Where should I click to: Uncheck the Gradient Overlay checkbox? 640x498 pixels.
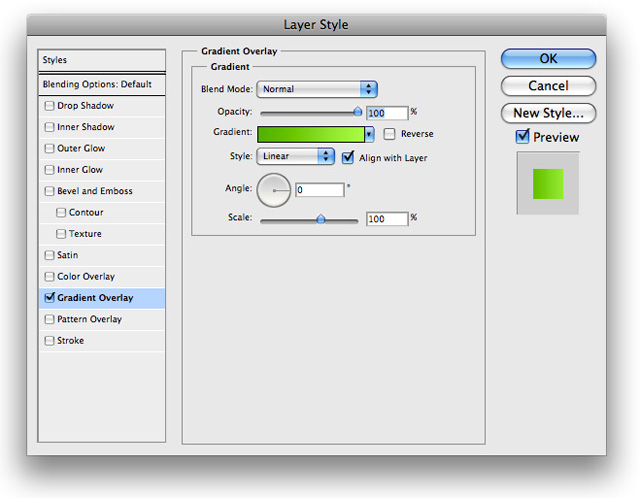[x=49, y=298]
